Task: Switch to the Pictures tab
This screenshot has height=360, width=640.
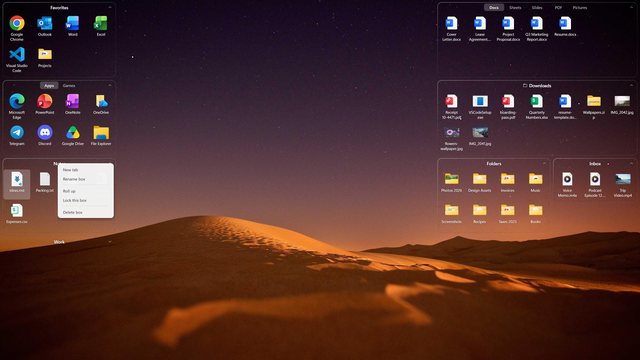Action: [580, 8]
